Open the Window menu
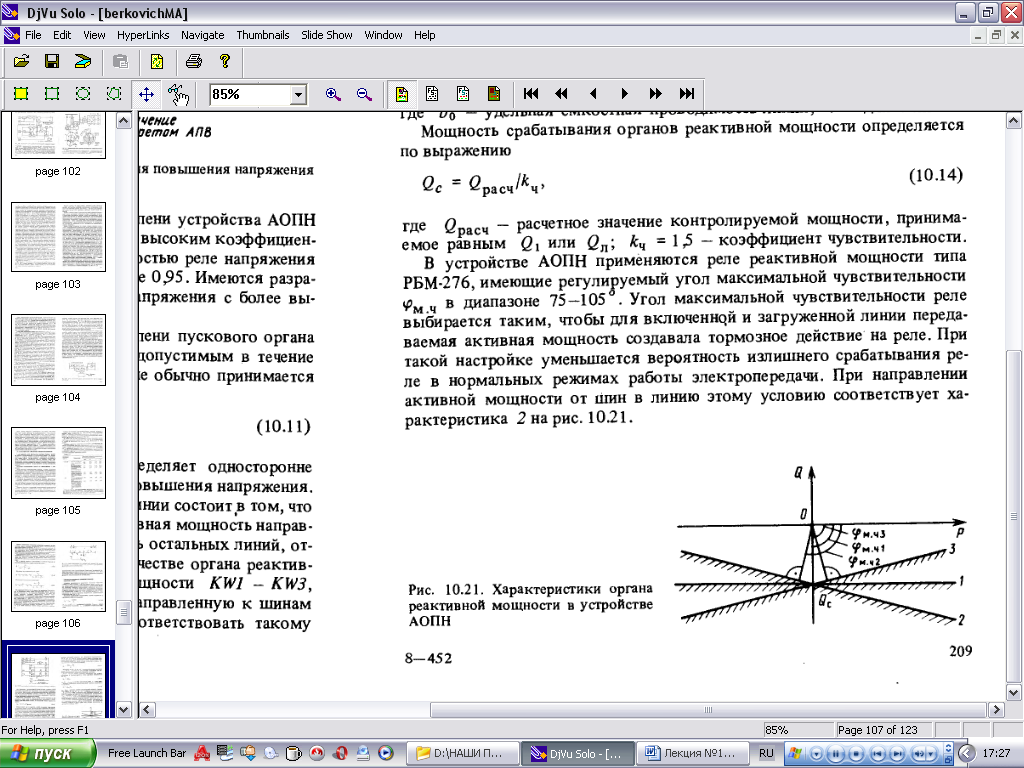 (x=383, y=35)
